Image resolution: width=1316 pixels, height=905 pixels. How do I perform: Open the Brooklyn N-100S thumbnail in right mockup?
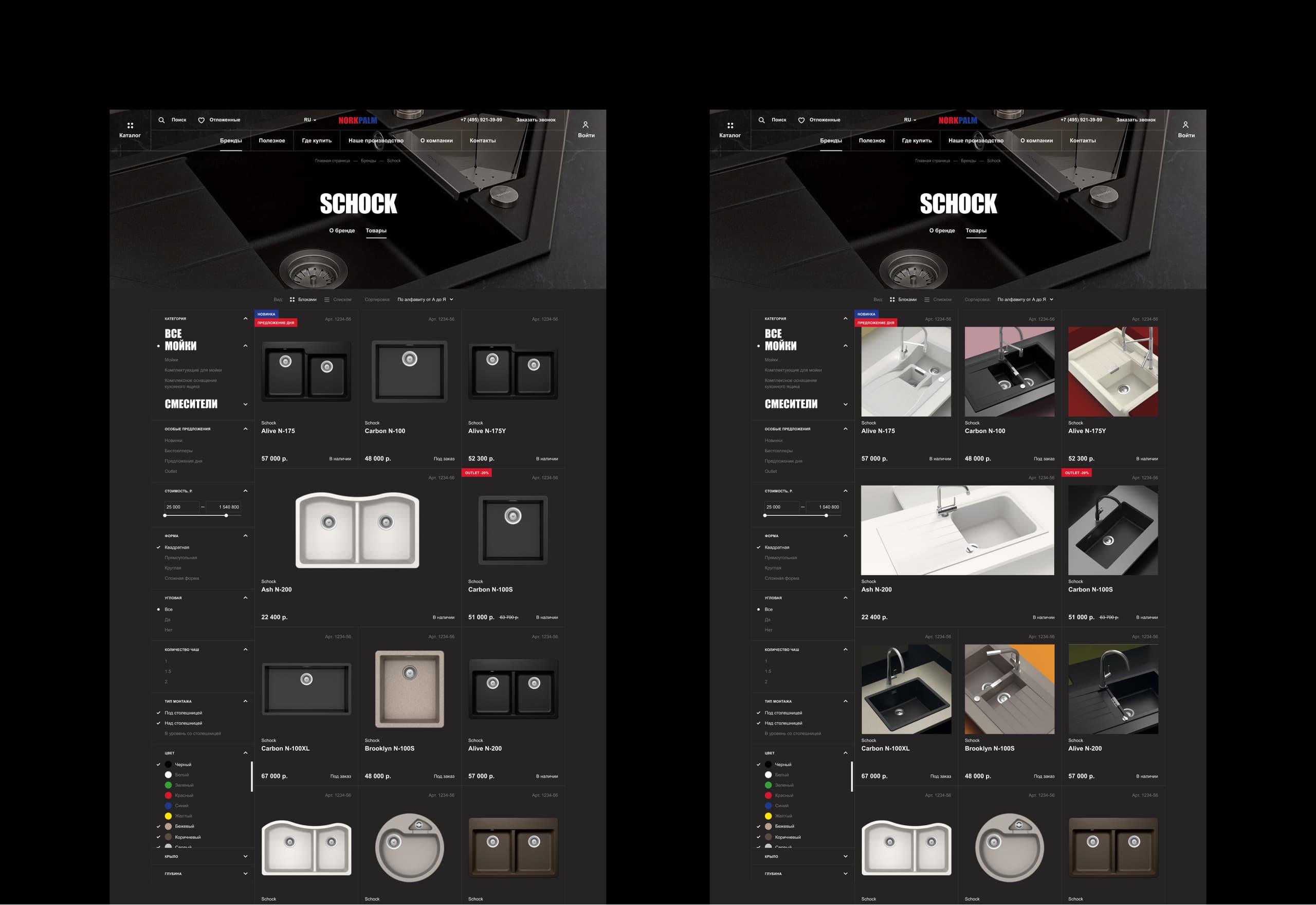coord(1010,690)
